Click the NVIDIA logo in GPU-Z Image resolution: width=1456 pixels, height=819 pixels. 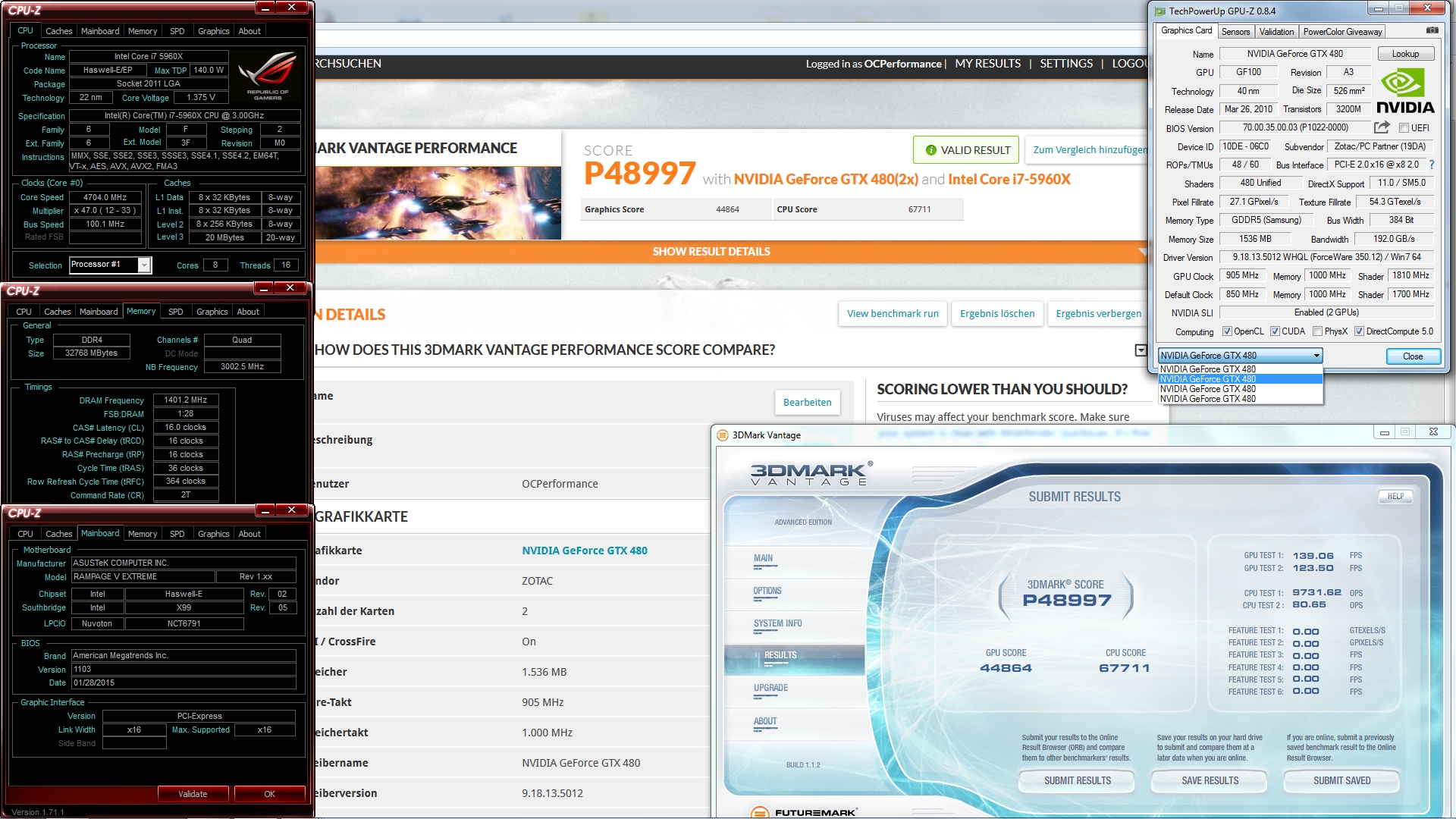(1405, 91)
